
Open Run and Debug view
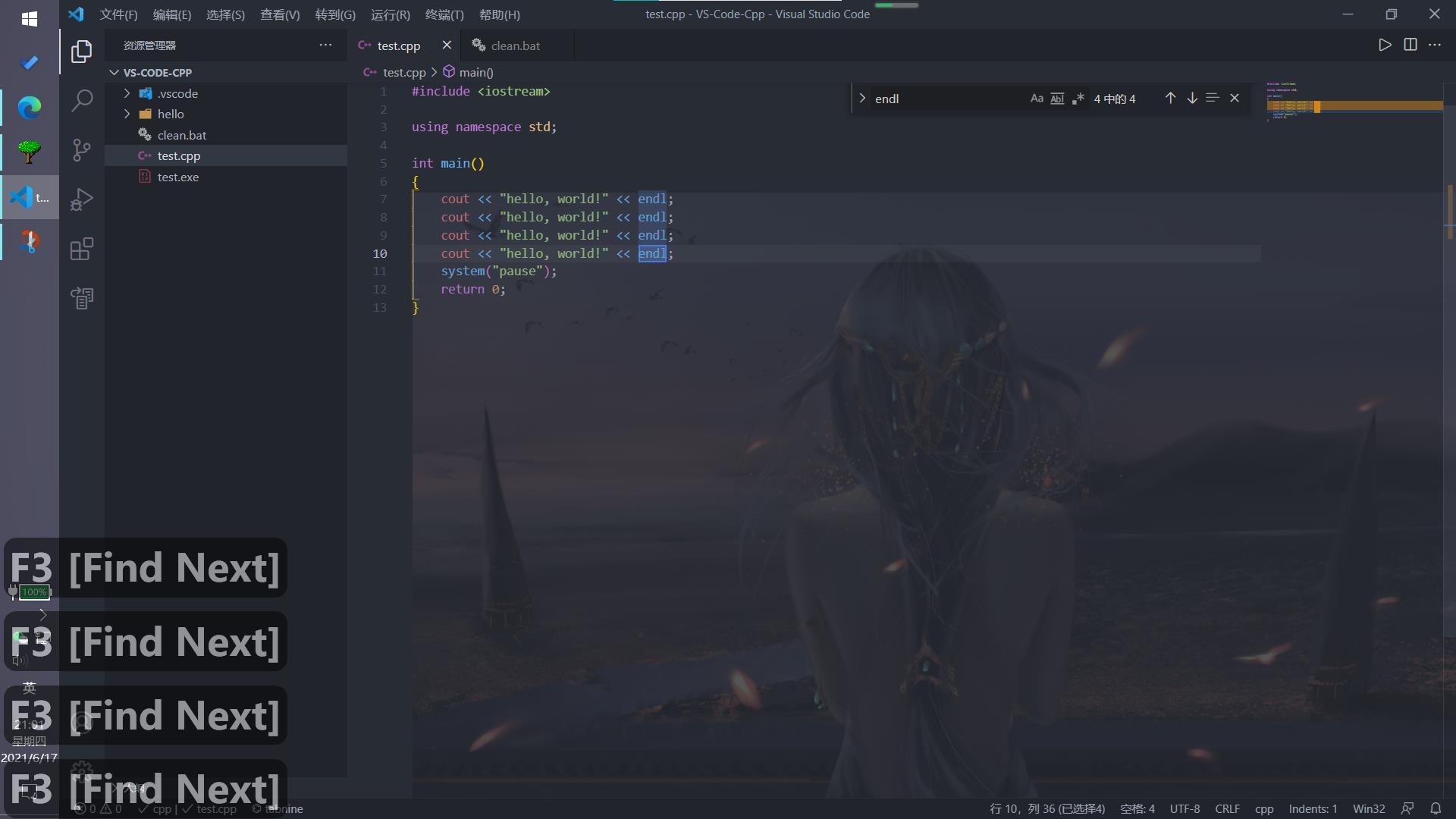81,199
